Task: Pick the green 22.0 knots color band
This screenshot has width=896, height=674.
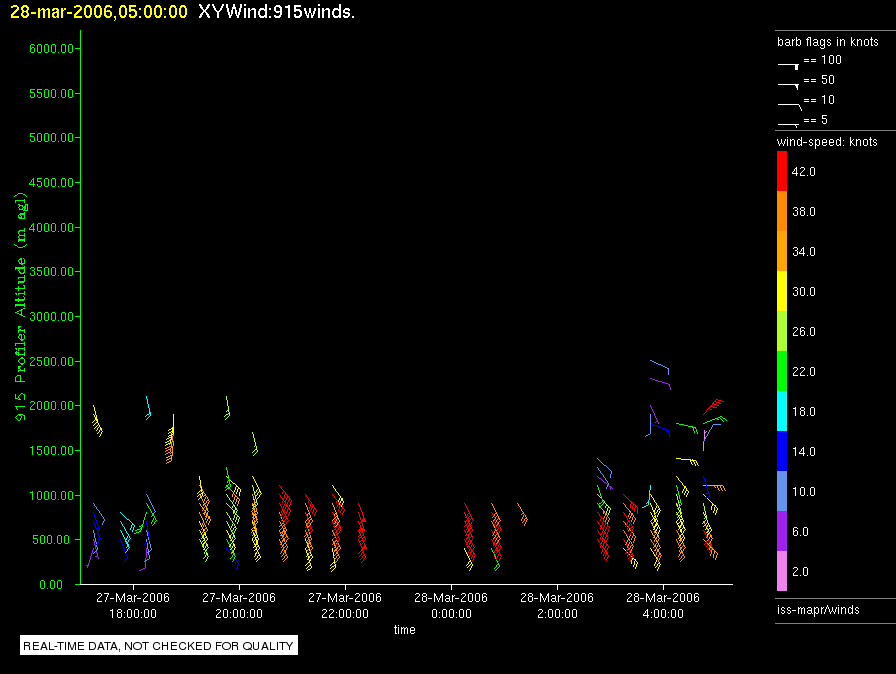Action: pos(782,371)
